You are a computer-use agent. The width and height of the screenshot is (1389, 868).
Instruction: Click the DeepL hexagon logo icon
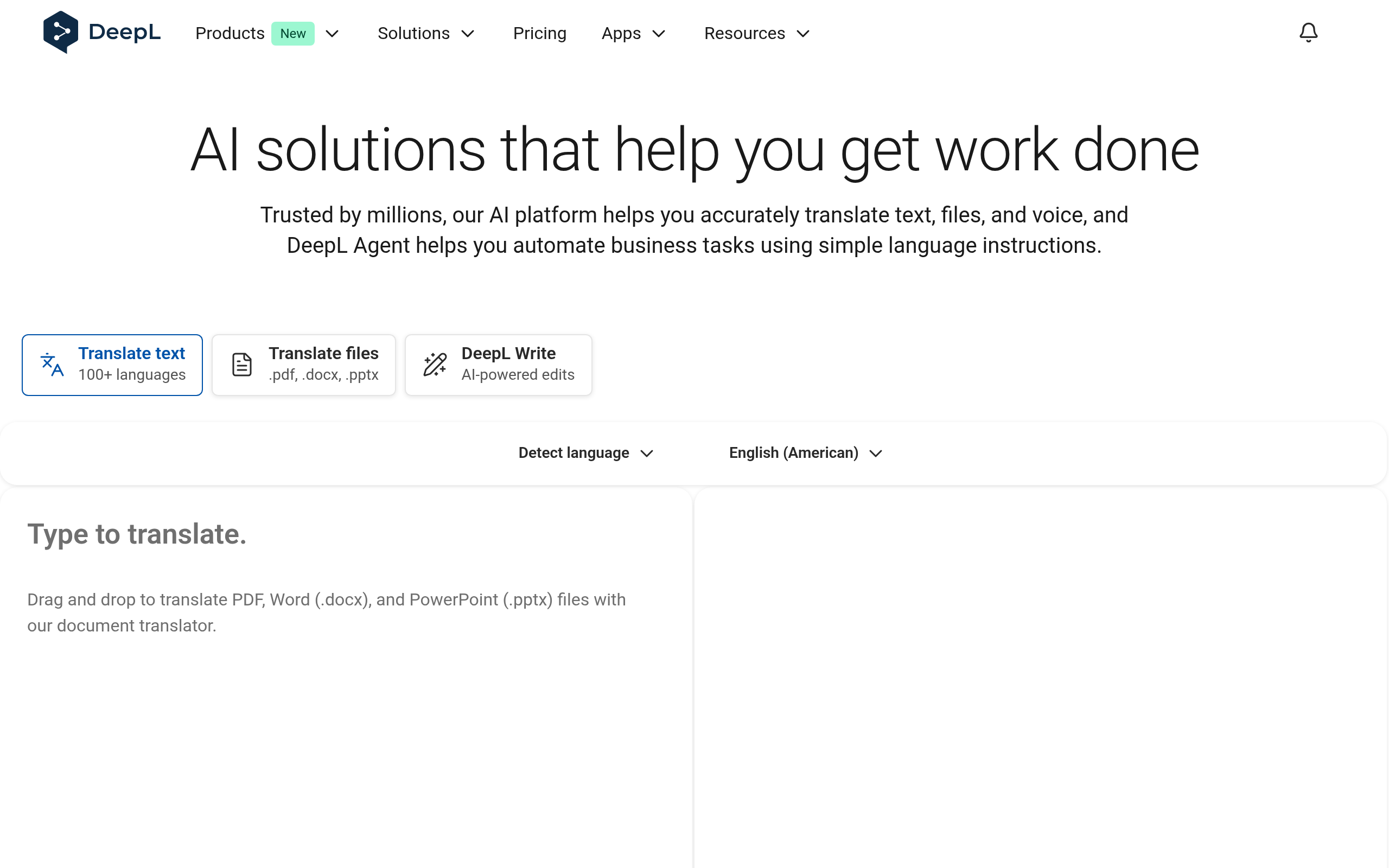(60, 32)
